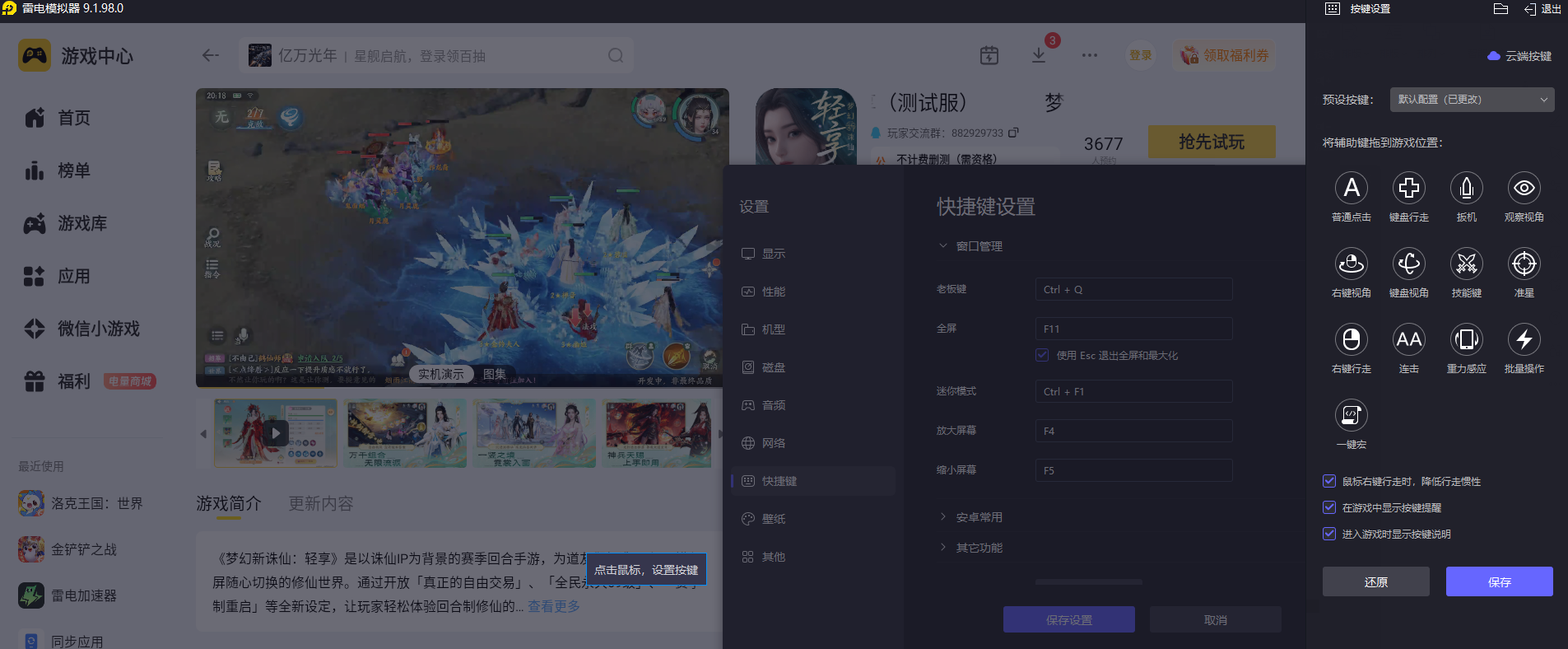Expand the 其它功能 section
The width and height of the screenshot is (1568, 649).
(970, 548)
